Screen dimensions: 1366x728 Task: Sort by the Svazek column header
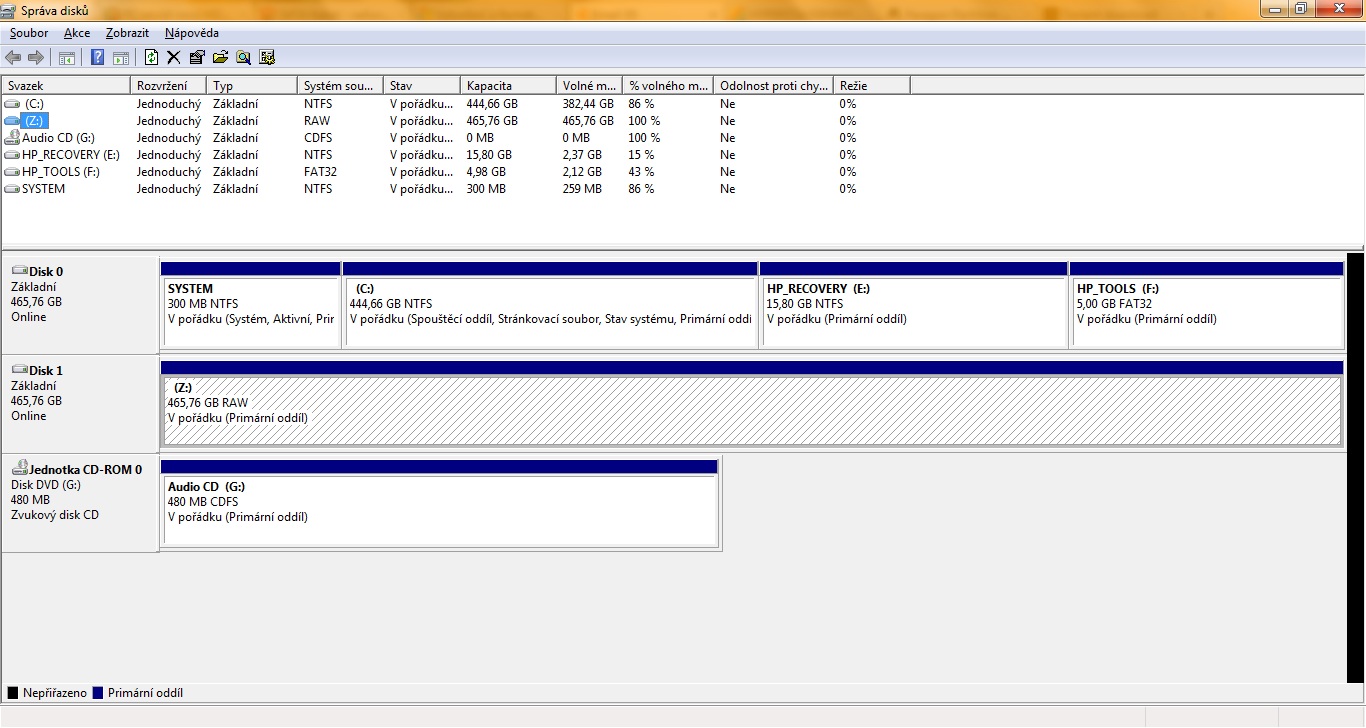(66, 86)
